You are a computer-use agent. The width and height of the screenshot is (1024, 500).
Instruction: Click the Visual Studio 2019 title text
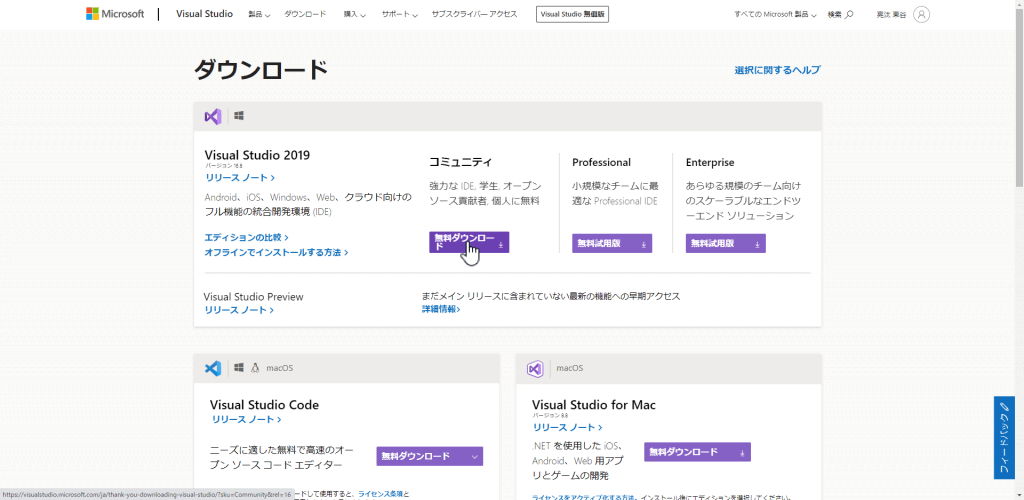(x=257, y=155)
